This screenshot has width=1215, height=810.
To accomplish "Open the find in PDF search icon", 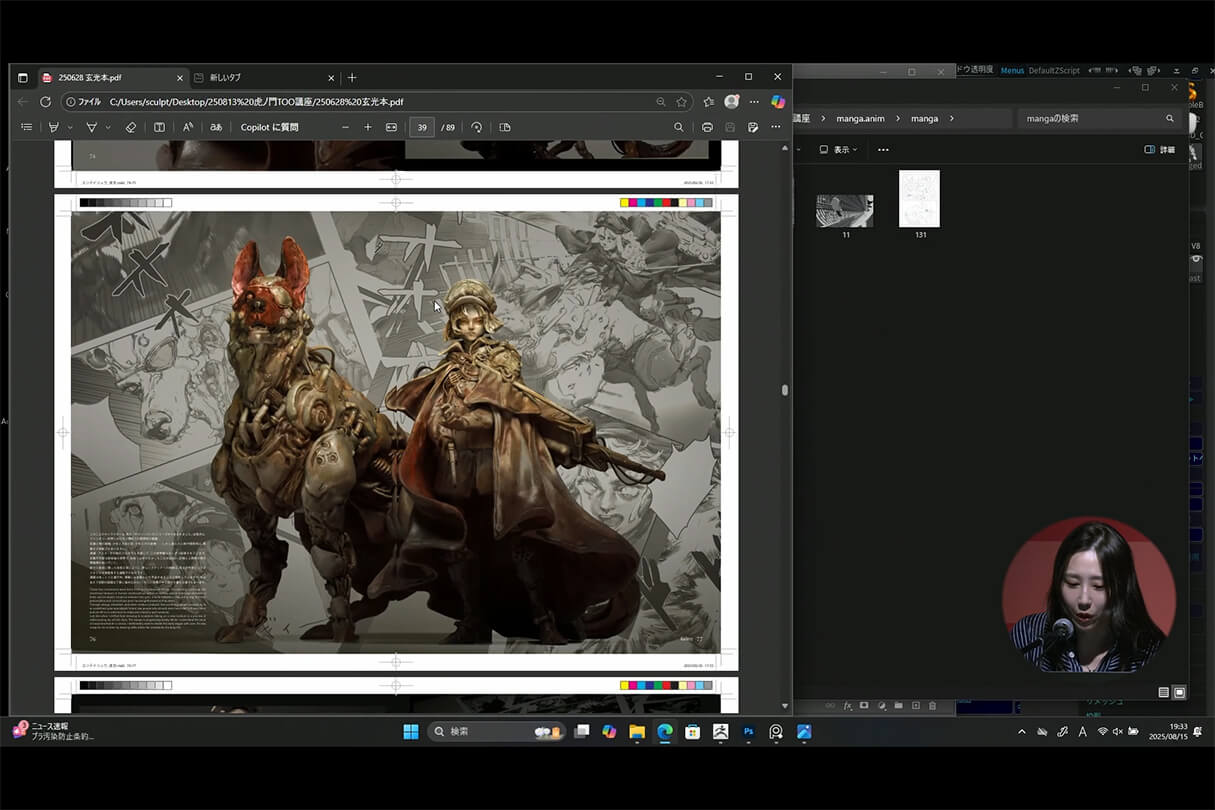I will (678, 127).
